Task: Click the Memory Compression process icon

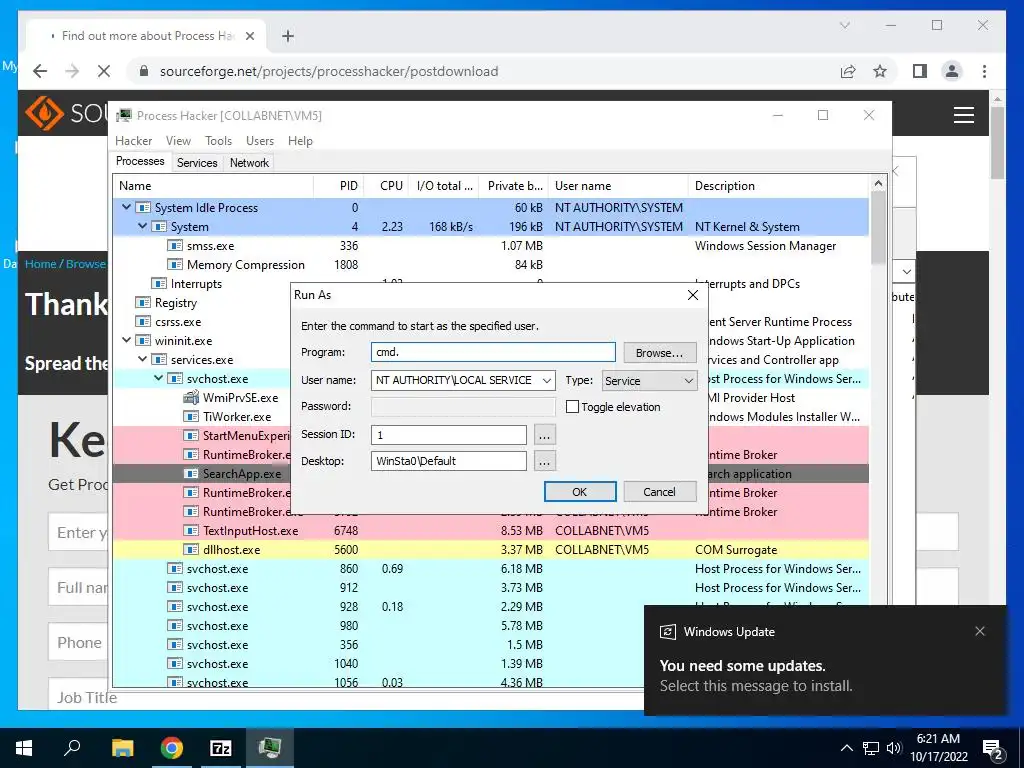Action: tap(174, 264)
